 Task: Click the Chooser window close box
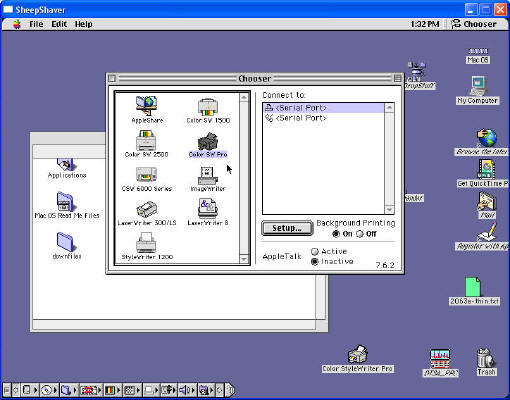pyautogui.click(x=112, y=78)
